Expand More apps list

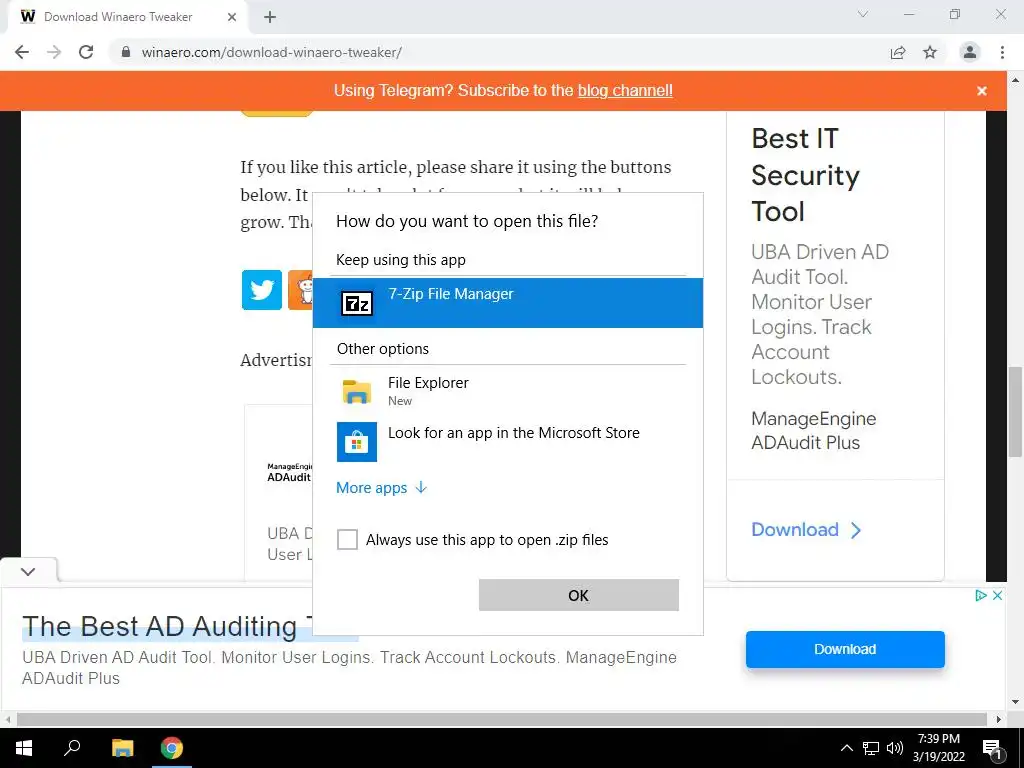tap(381, 488)
